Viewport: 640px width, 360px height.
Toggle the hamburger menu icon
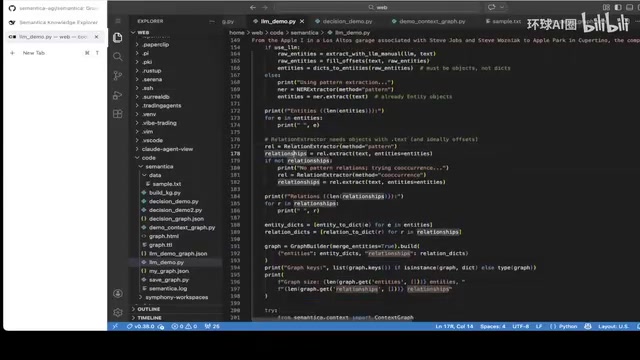coord(118,21)
